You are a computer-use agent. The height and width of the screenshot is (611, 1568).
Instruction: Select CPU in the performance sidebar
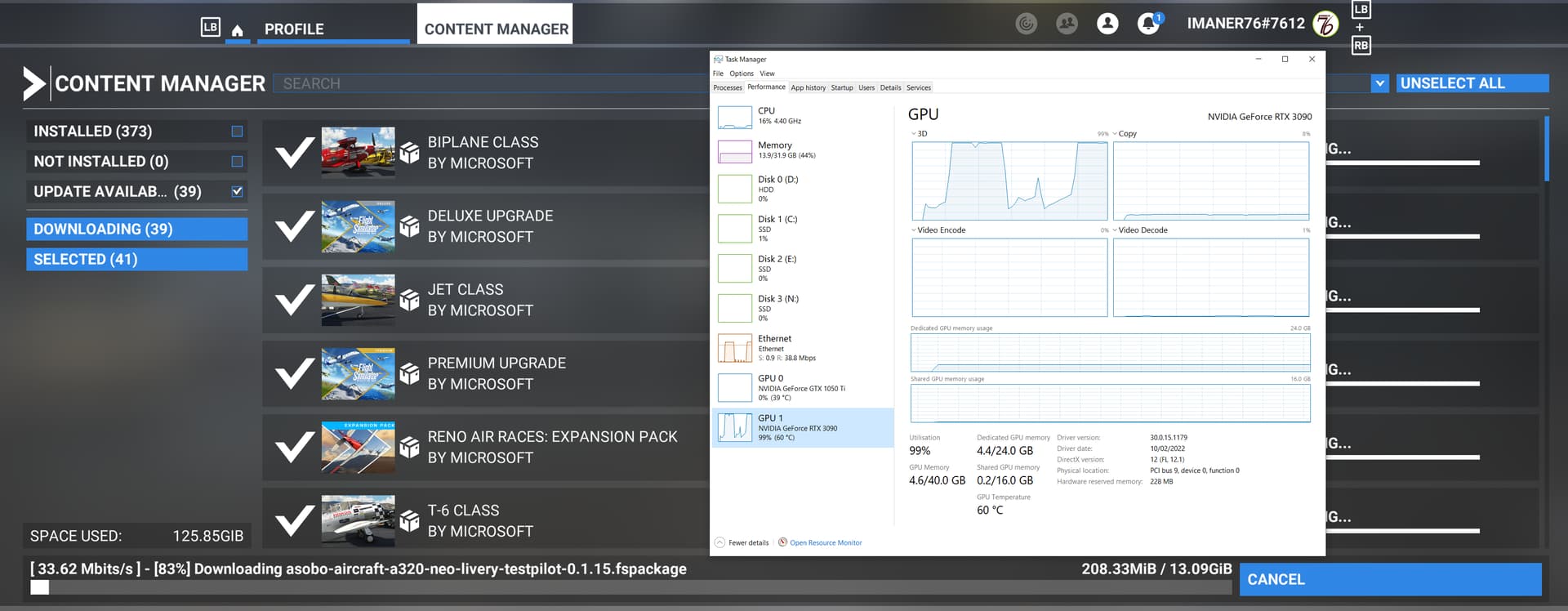click(803, 116)
